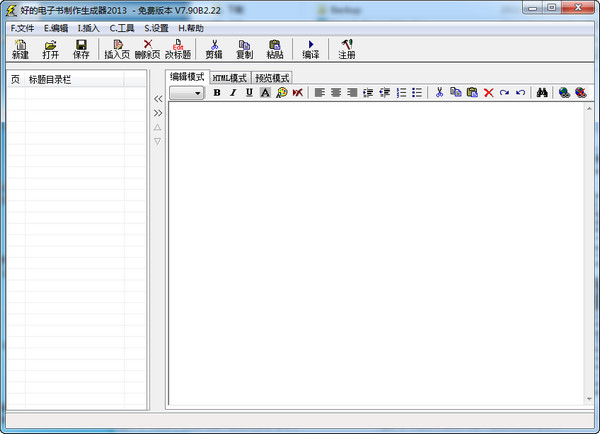
Task: Collapse panel with the << arrows
Action: (157, 99)
